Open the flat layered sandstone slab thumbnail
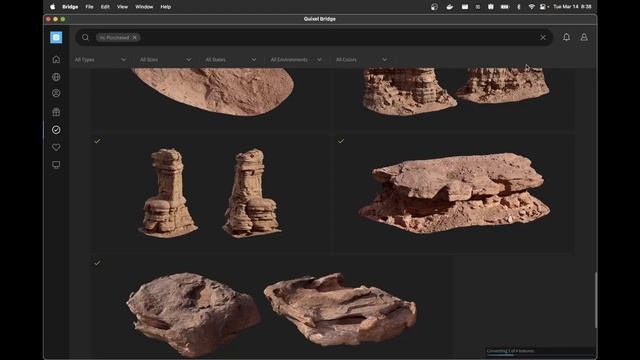 tap(454, 193)
